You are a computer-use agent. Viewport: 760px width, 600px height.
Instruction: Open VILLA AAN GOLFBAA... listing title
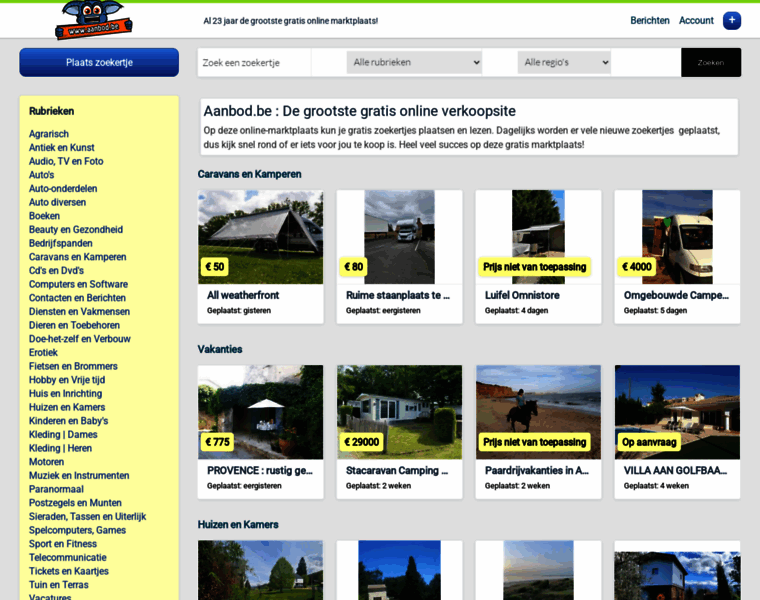(x=675, y=471)
